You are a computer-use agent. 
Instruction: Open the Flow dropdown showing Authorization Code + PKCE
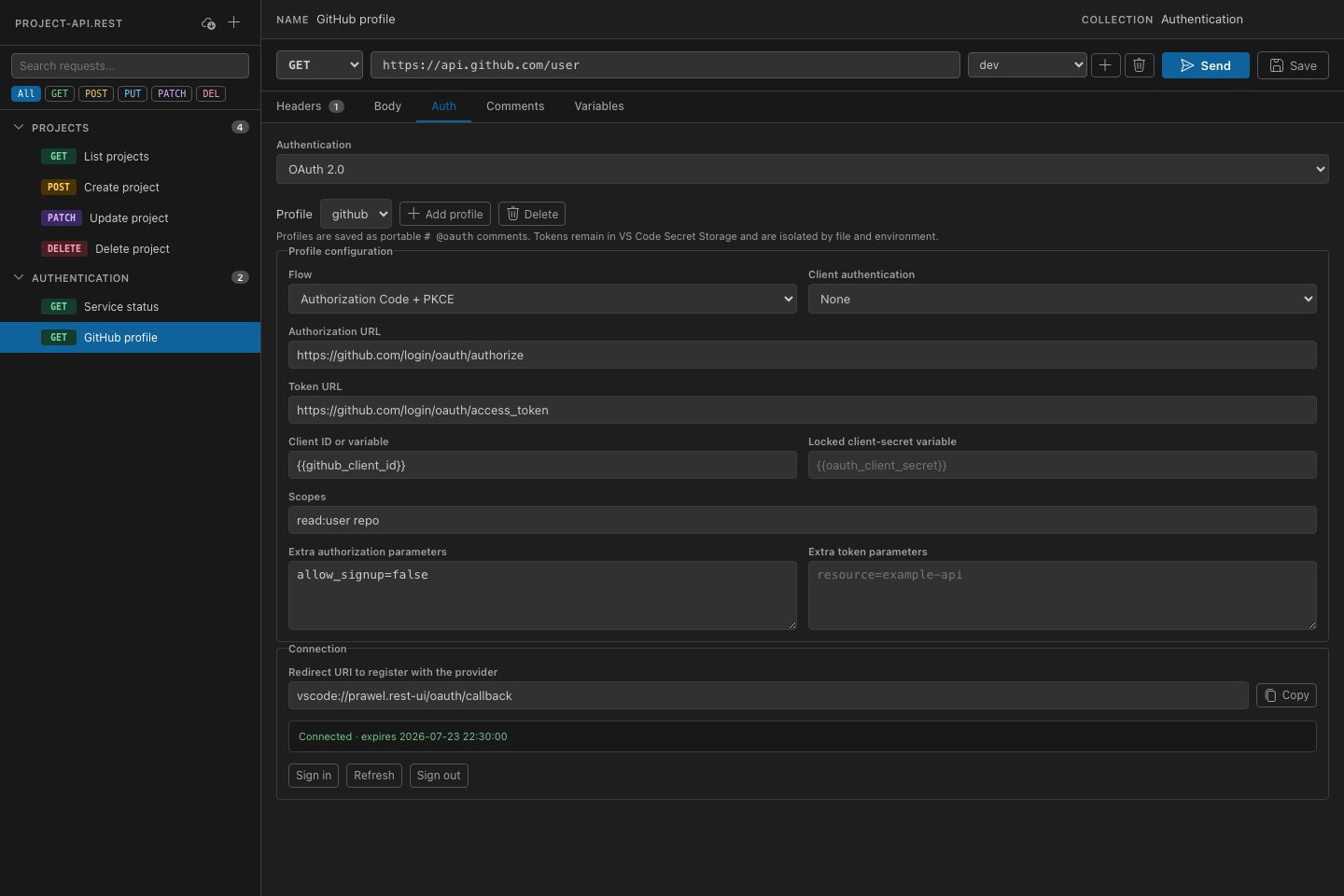pos(542,299)
